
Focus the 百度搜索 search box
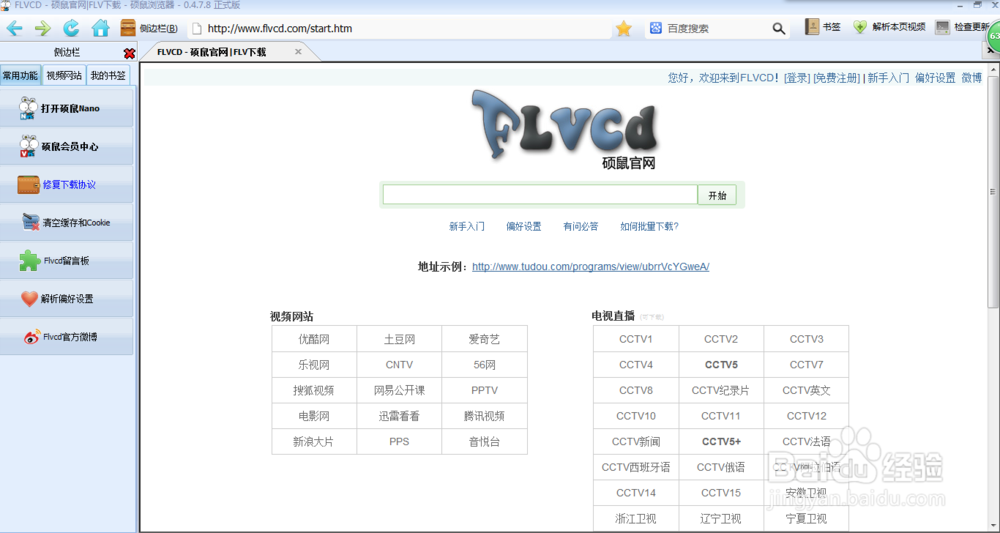pos(716,28)
